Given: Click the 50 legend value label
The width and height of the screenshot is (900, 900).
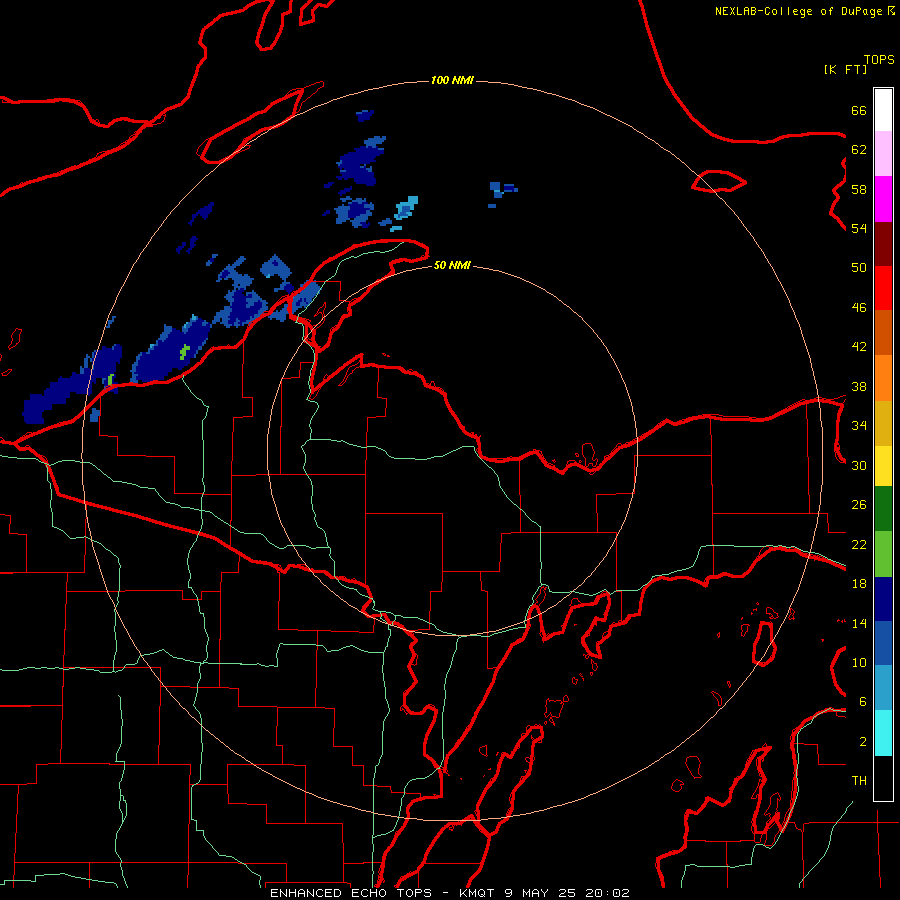Looking at the screenshot, I should (859, 268).
